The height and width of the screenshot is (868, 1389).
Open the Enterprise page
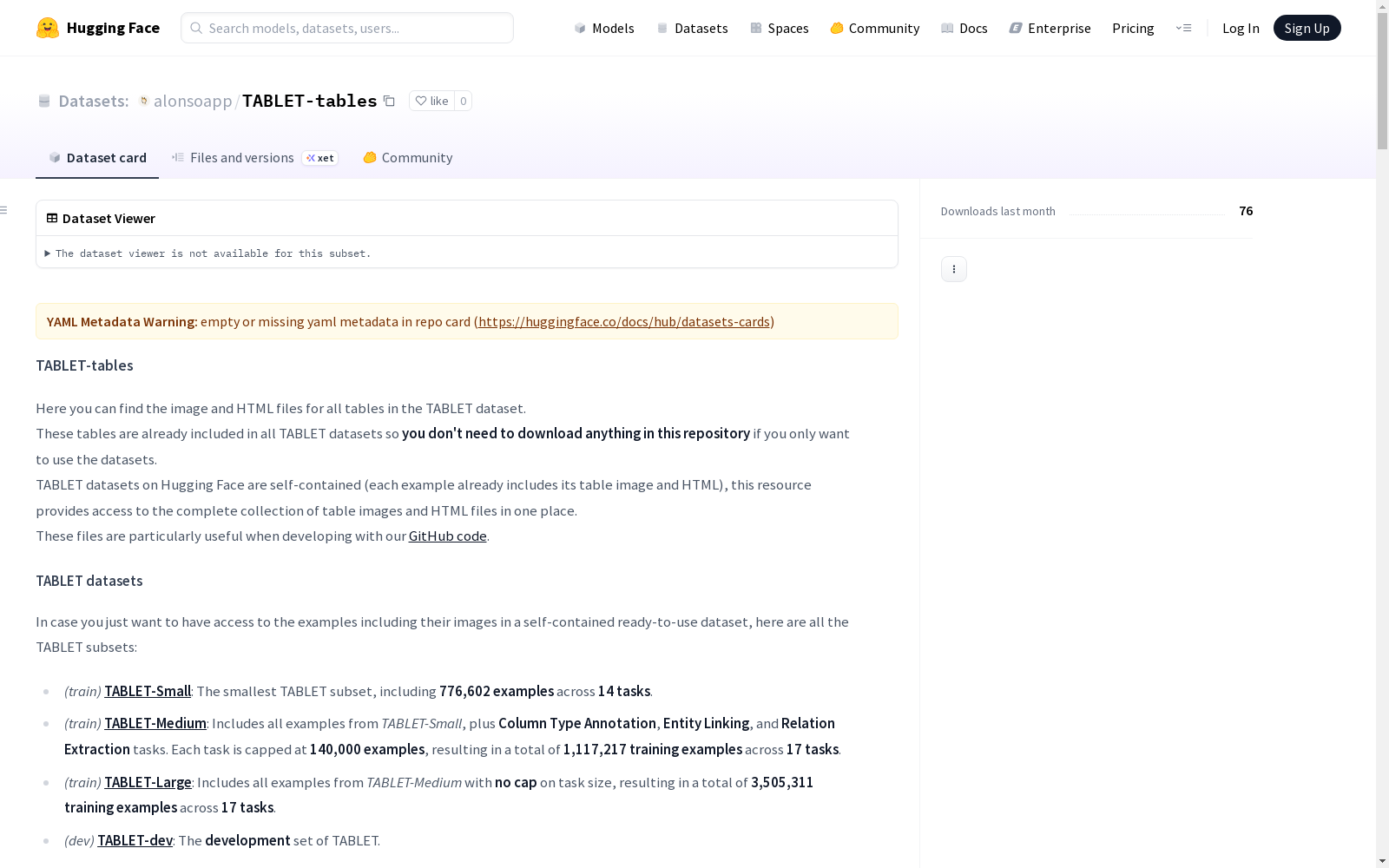pyautogui.click(x=1050, y=28)
